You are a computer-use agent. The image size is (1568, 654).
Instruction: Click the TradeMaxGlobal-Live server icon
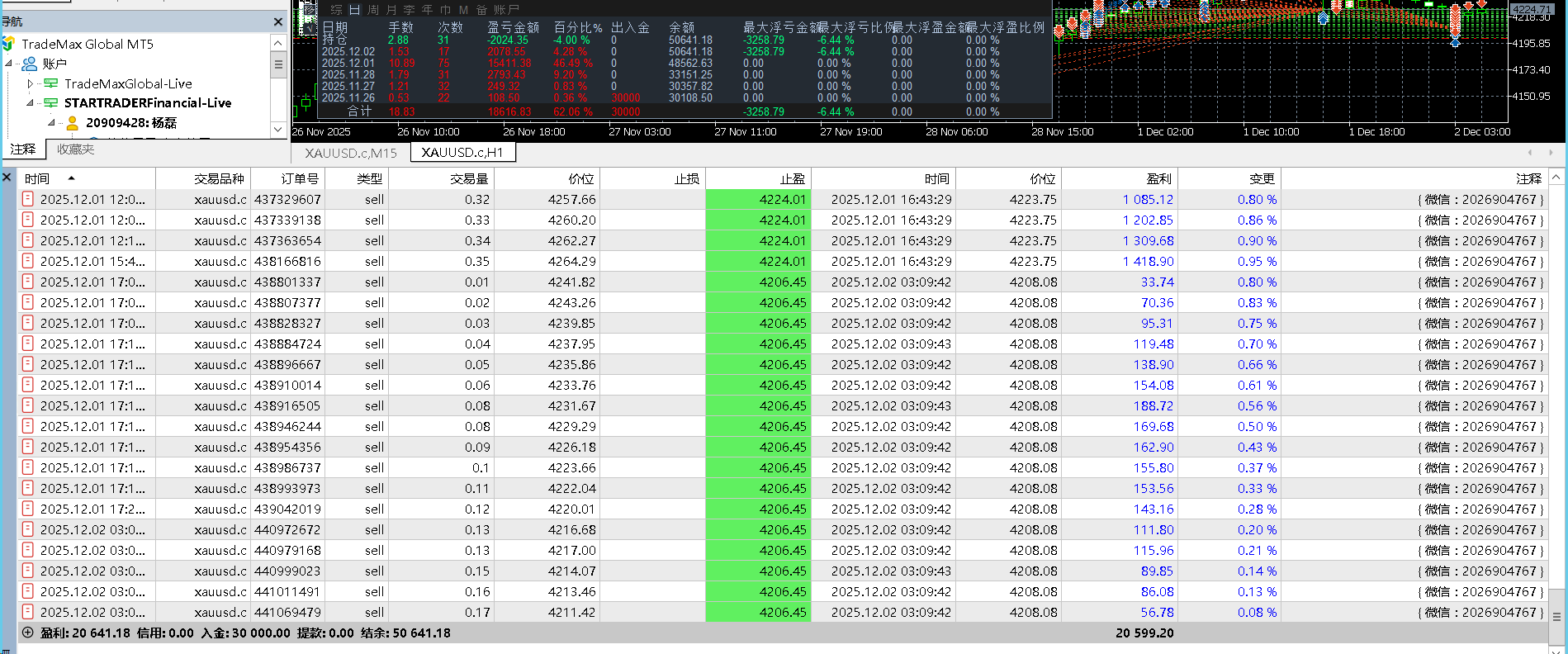[x=51, y=83]
